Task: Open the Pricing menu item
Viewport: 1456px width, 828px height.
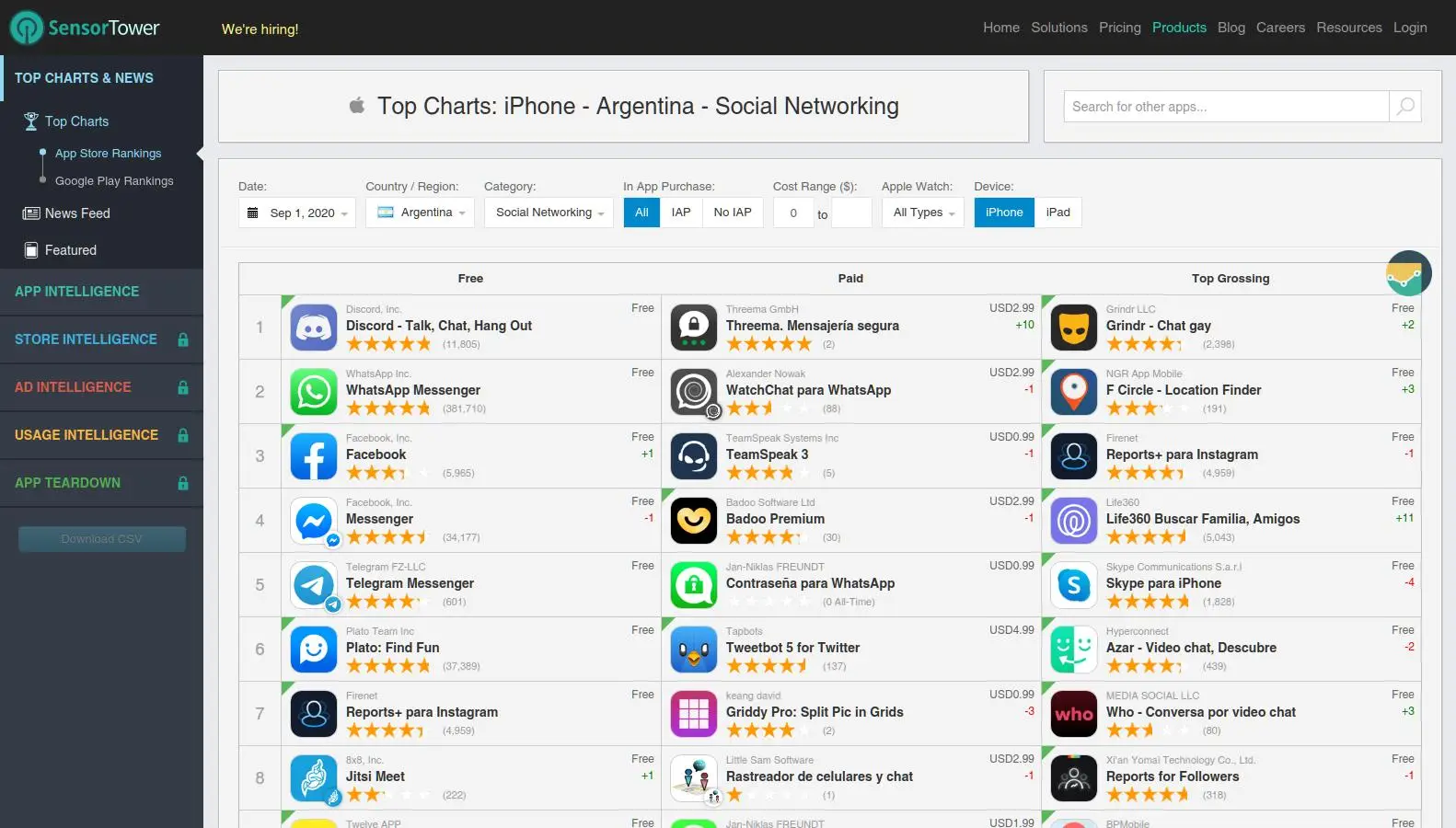Action: 1120,28
